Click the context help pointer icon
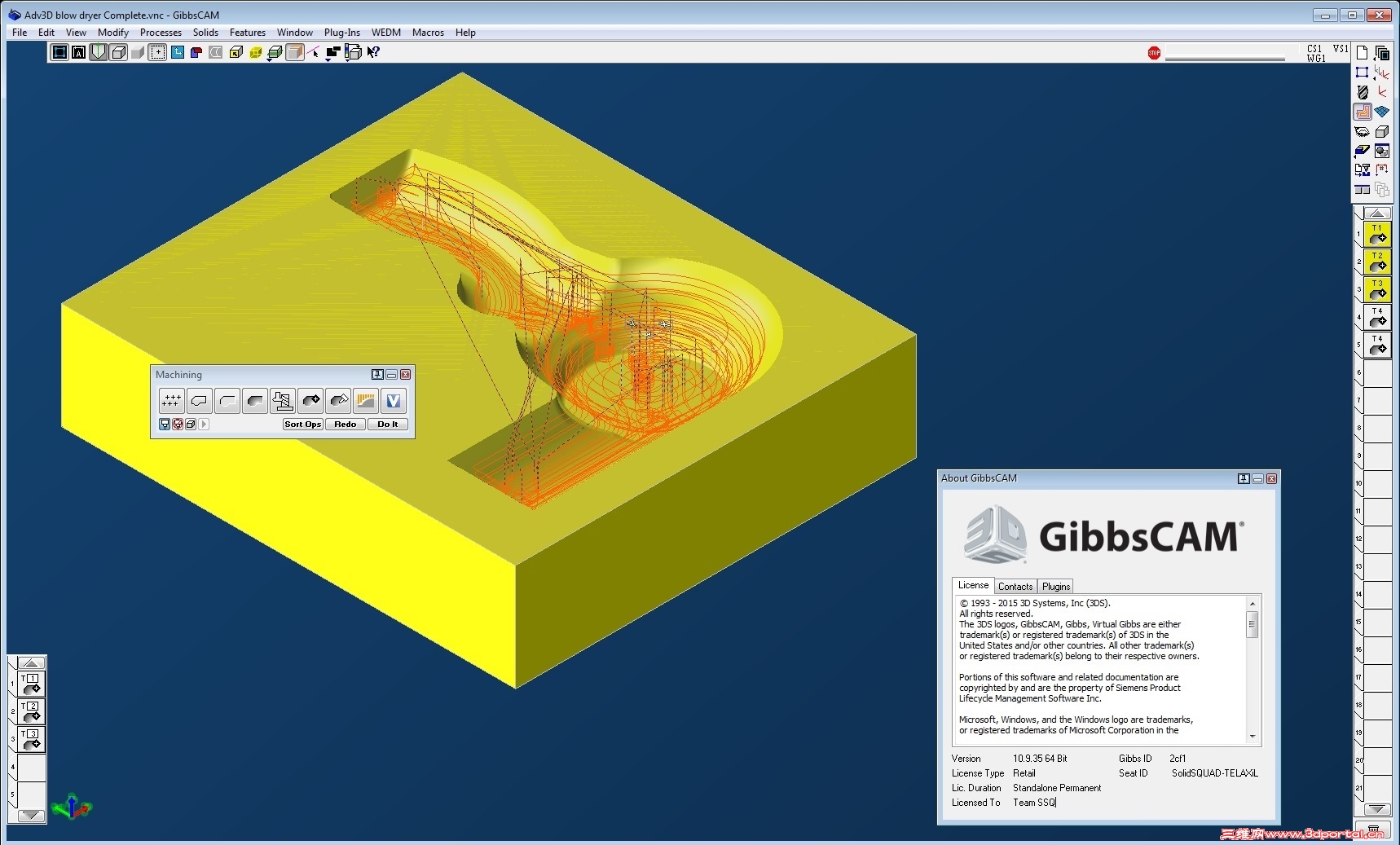This screenshot has height=845, width=1400. [372, 53]
